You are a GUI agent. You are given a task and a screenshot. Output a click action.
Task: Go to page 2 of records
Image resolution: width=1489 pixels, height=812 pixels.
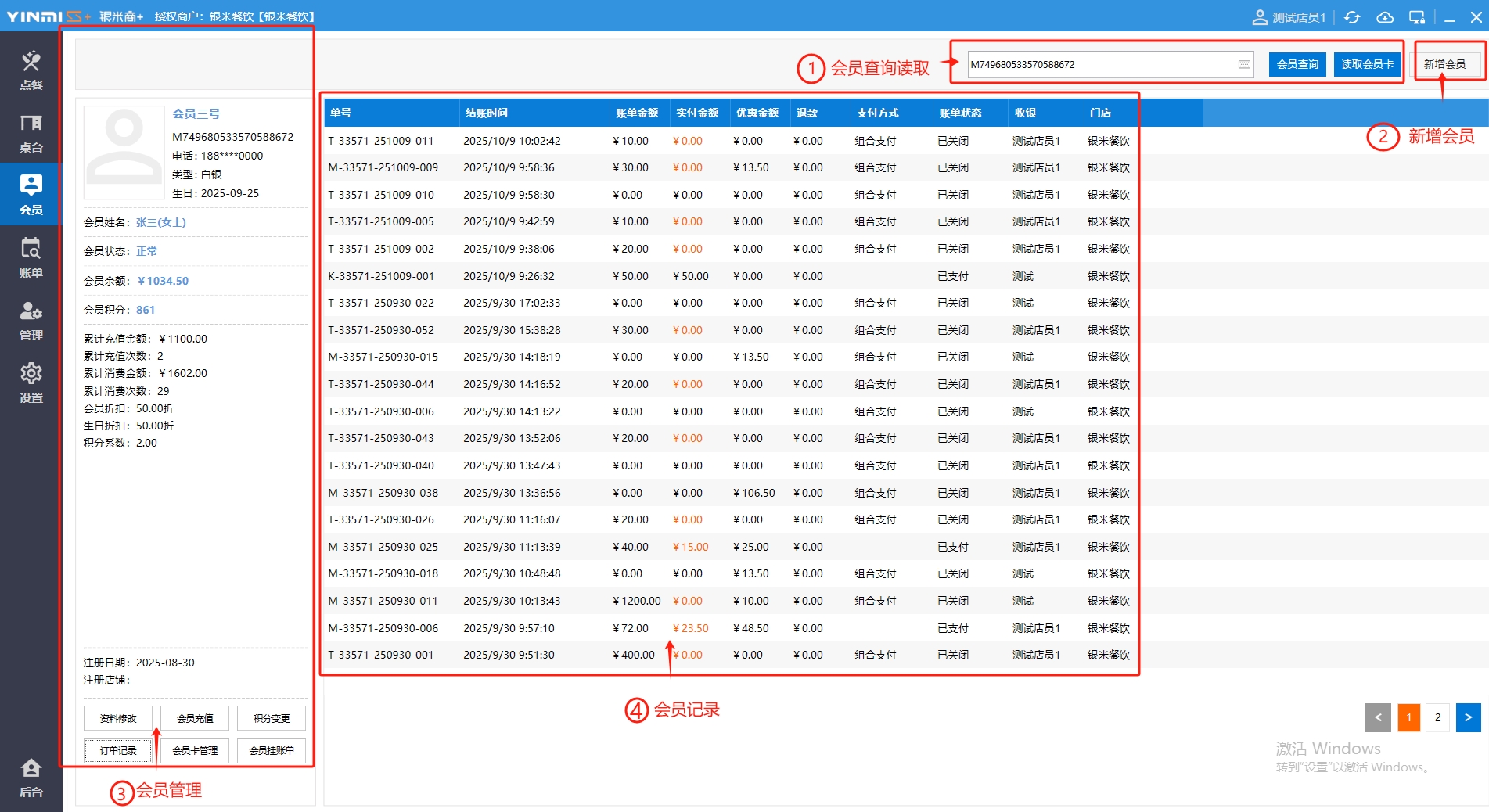1437,717
